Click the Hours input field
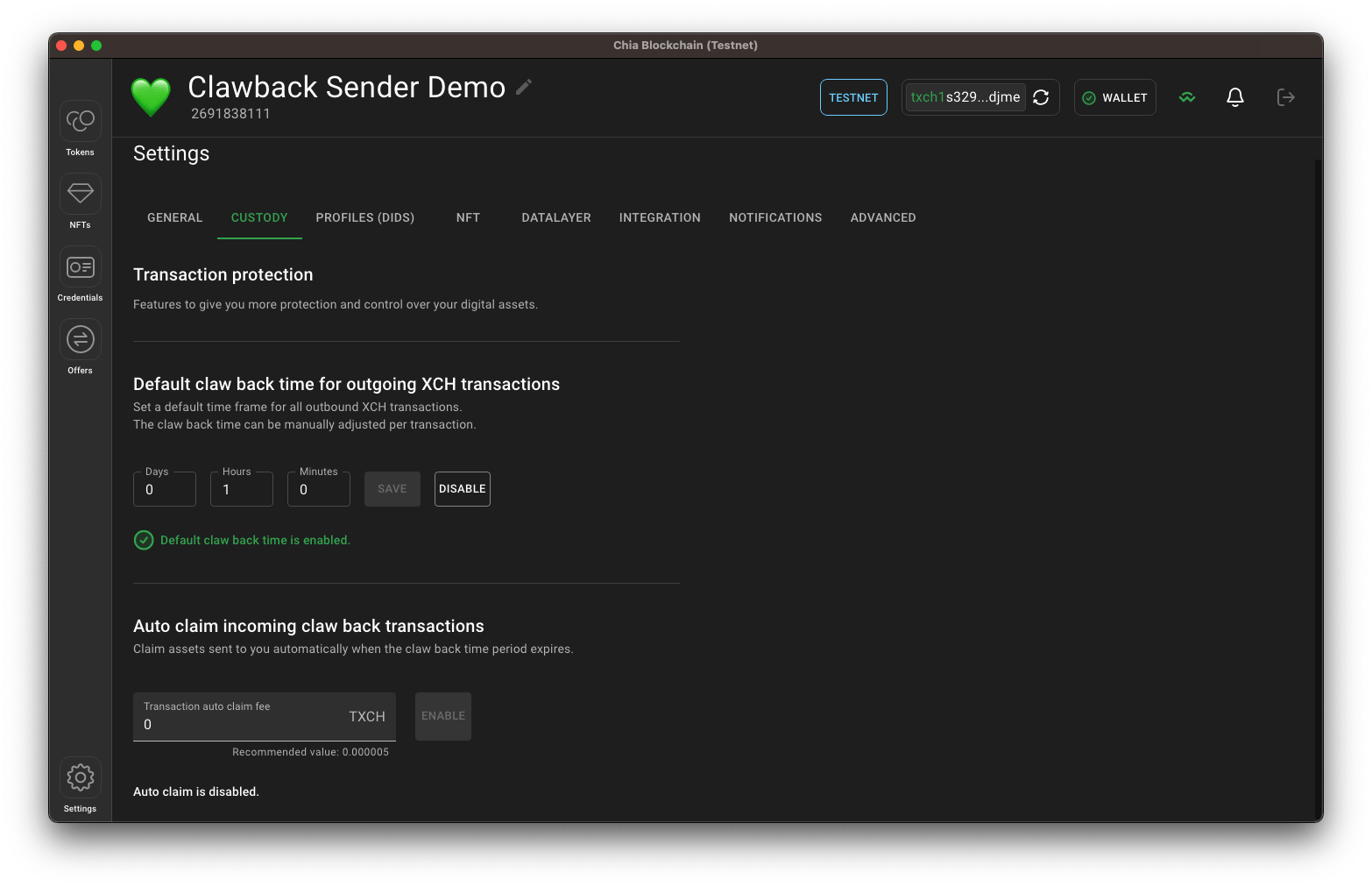Image resolution: width=1372 pixels, height=887 pixels. click(242, 490)
